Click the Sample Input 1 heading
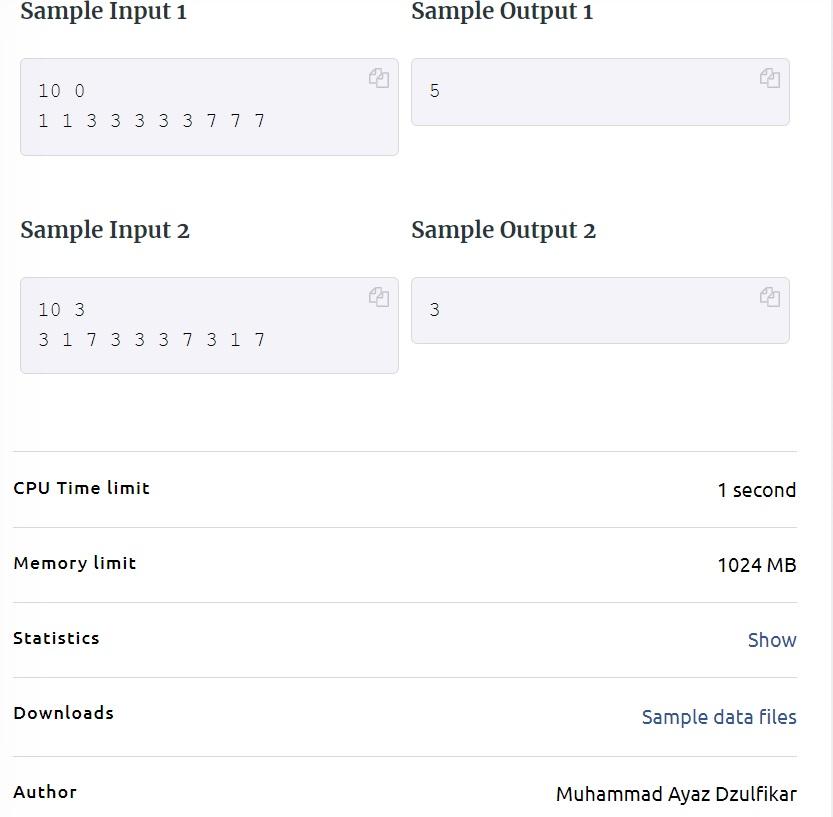Screen dimensions: 833x817 [104, 12]
